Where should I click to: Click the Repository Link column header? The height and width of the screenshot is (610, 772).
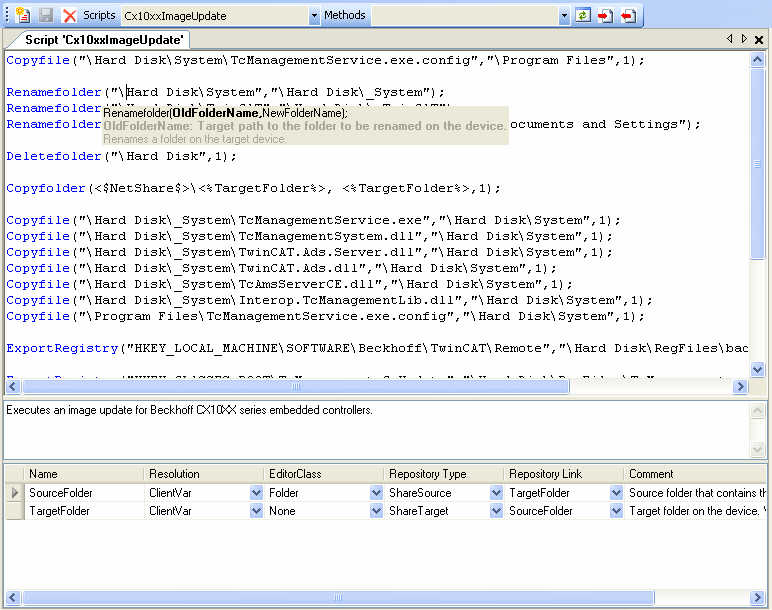pos(565,474)
